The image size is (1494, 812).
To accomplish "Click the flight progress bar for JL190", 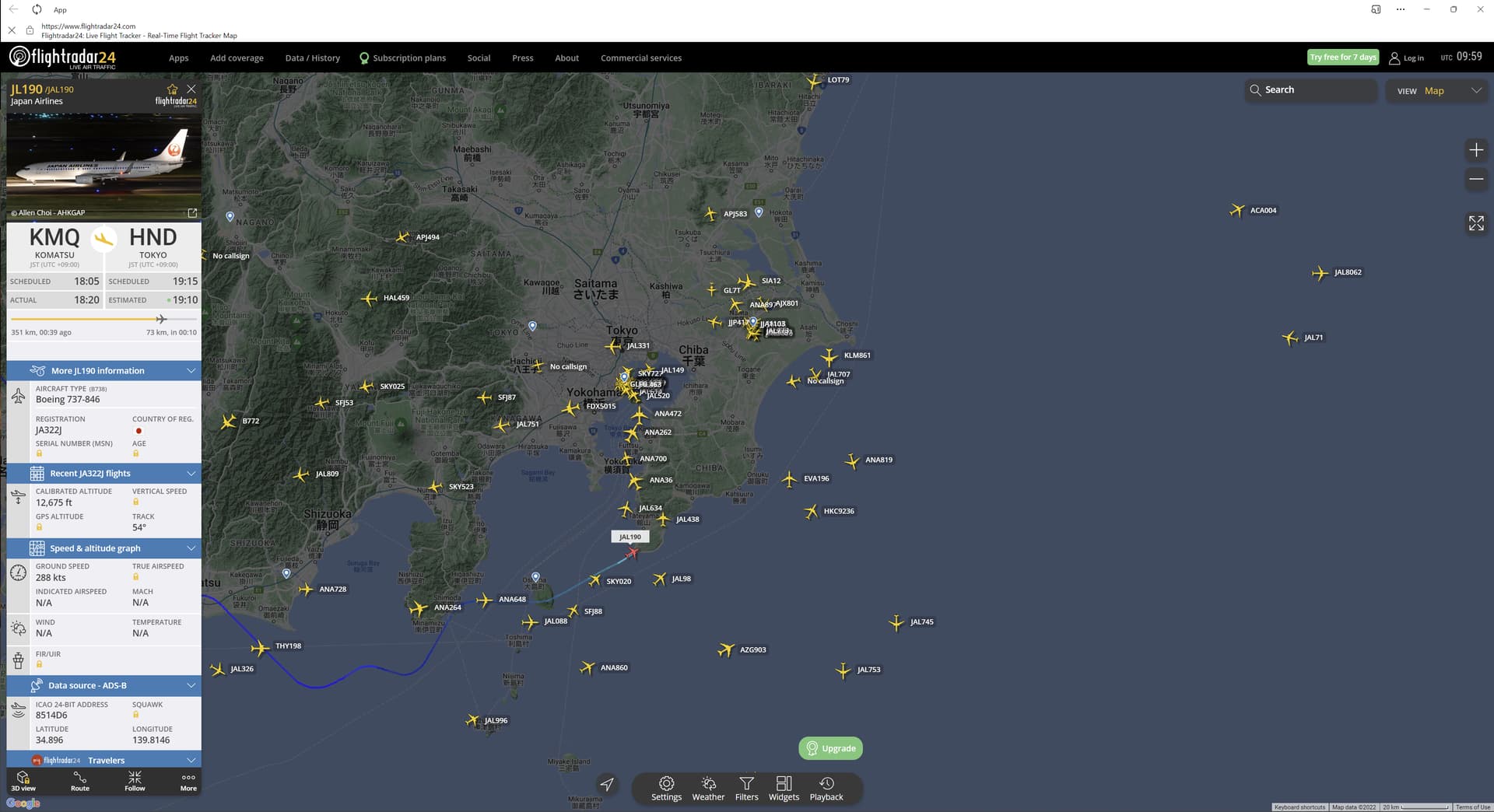I will 103,318.
